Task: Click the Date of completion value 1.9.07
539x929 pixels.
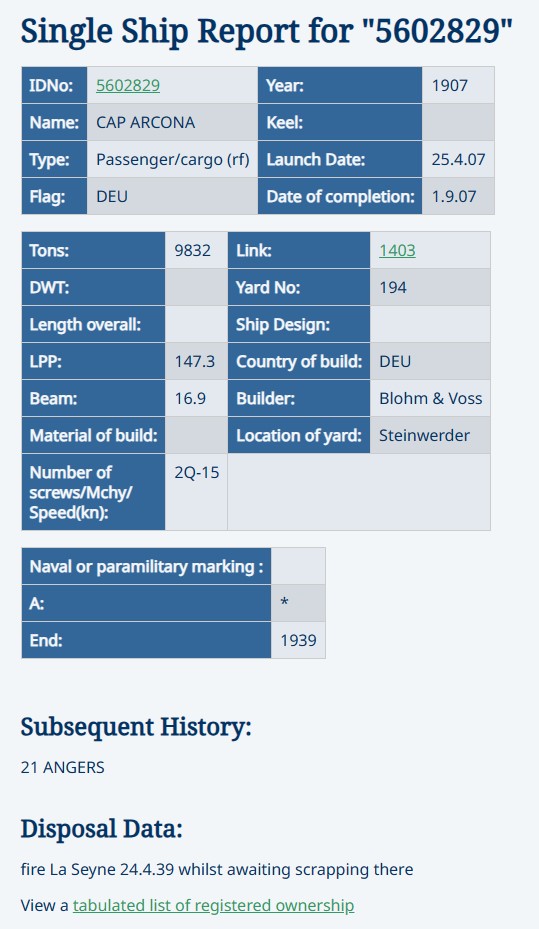Action: click(458, 196)
